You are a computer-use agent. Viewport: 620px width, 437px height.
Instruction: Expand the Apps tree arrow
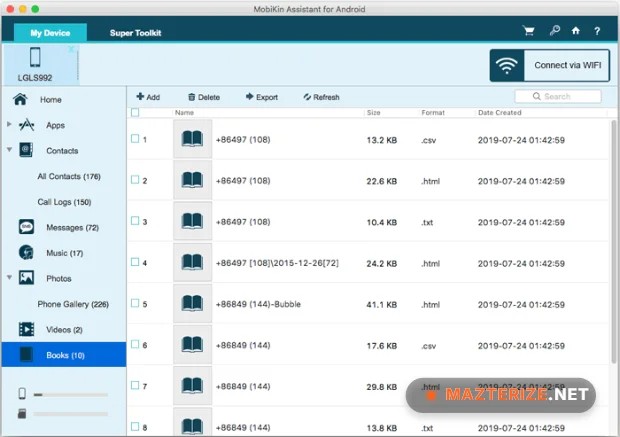[9, 124]
